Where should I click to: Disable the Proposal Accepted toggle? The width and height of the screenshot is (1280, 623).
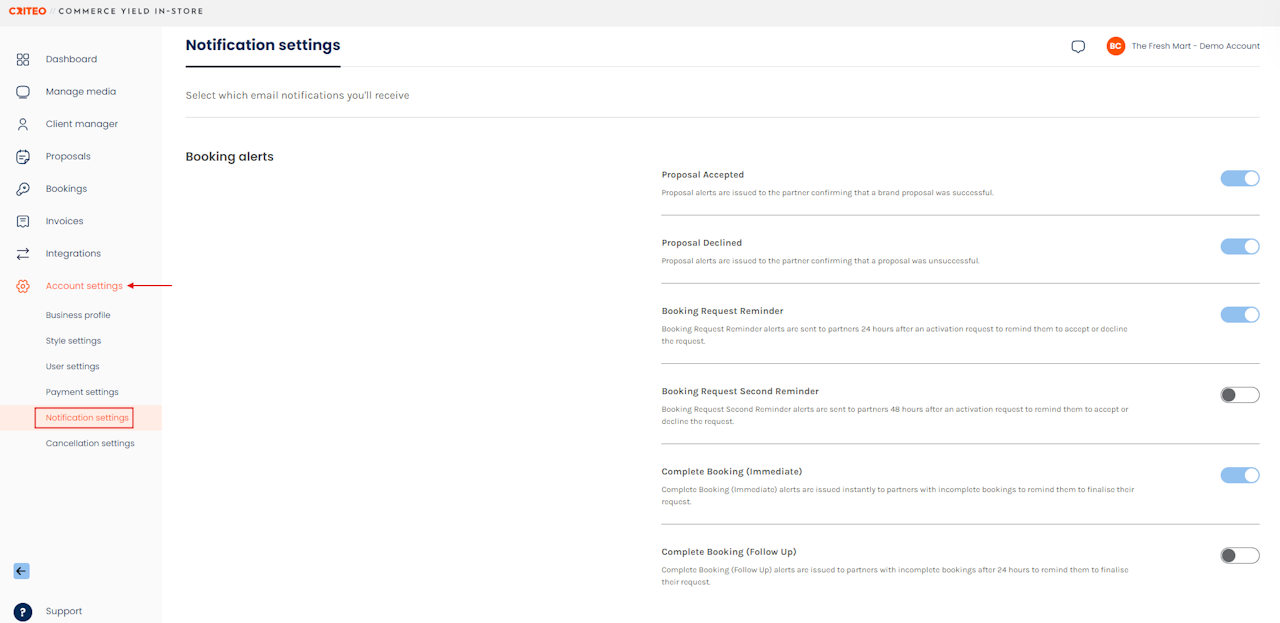click(1239, 178)
